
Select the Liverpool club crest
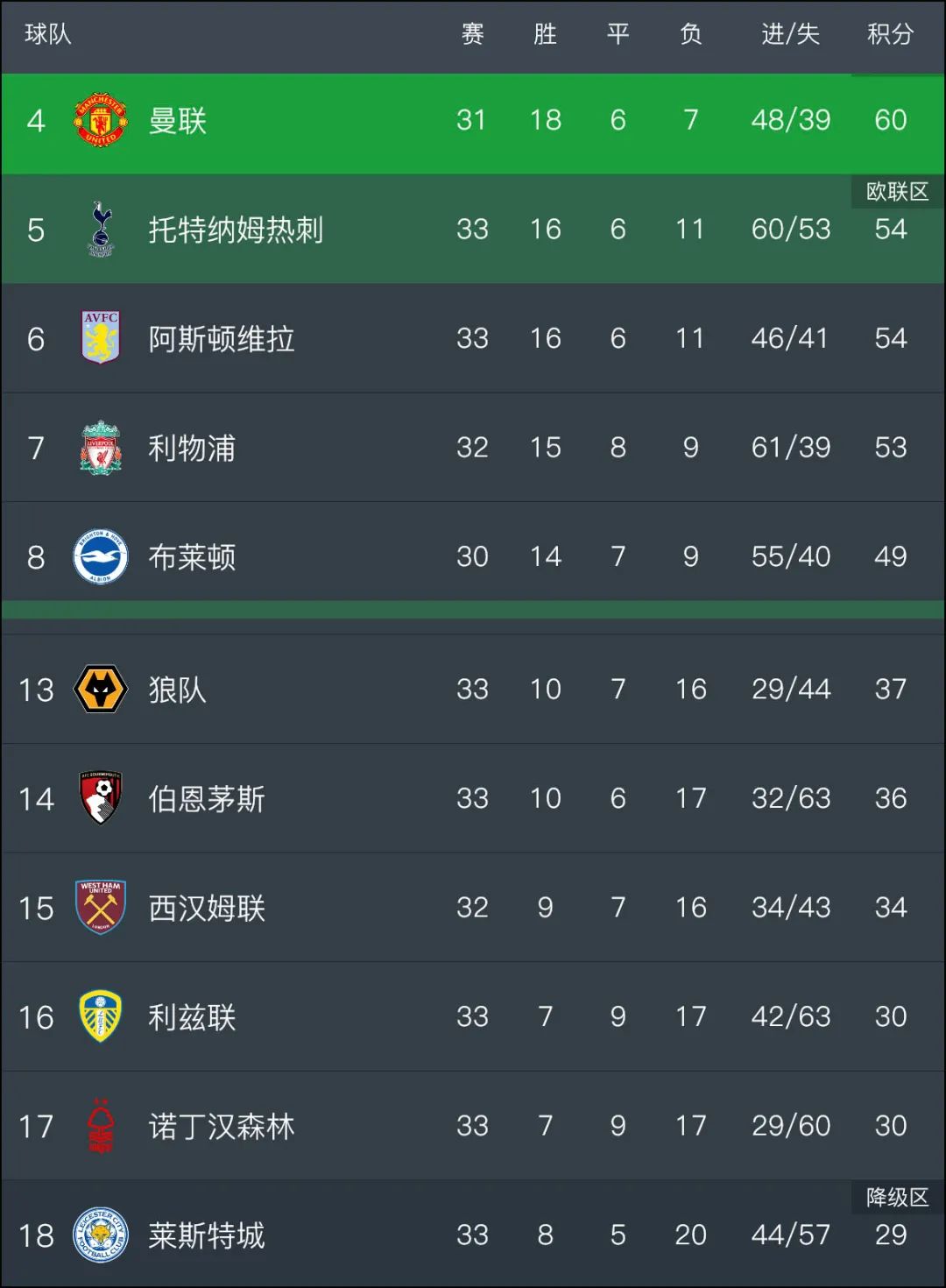click(101, 447)
